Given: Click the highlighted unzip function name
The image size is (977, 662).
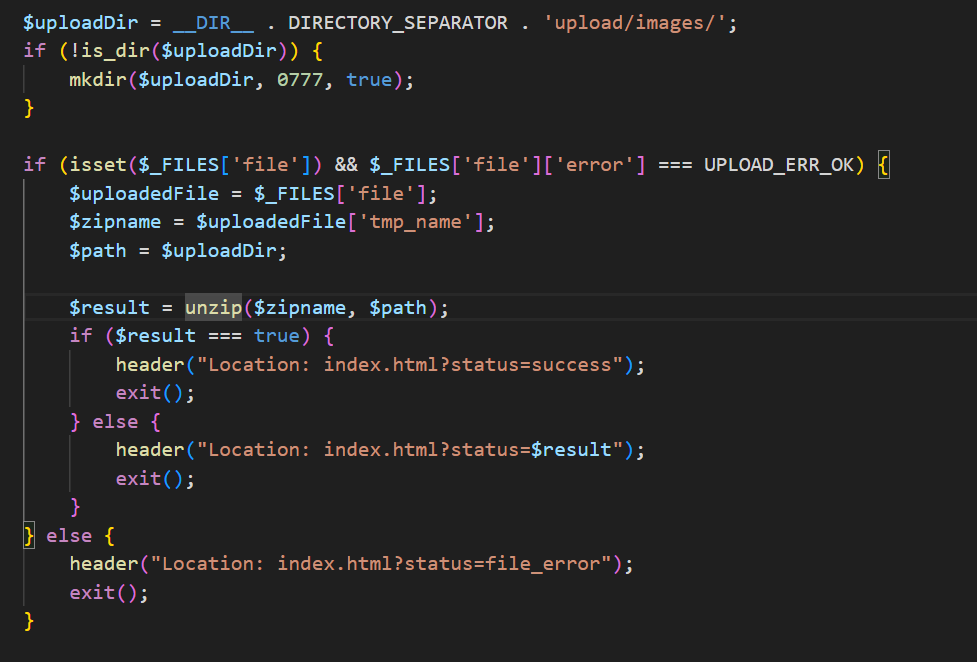Looking at the screenshot, I should pyautogui.click(x=213, y=307).
